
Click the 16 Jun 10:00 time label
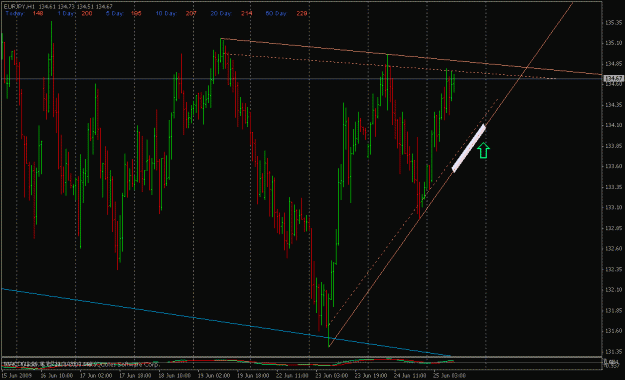click(x=57, y=376)
